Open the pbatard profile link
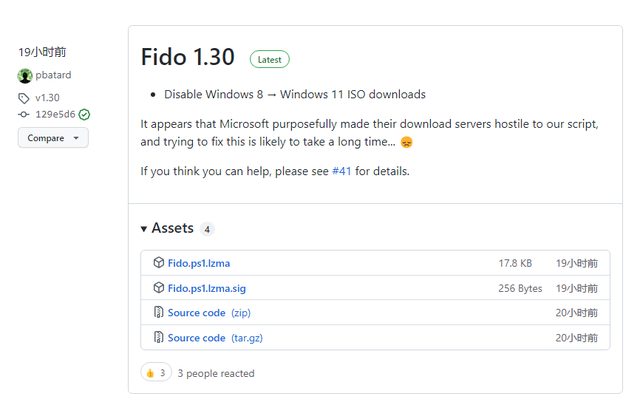 tap(55, 76)
